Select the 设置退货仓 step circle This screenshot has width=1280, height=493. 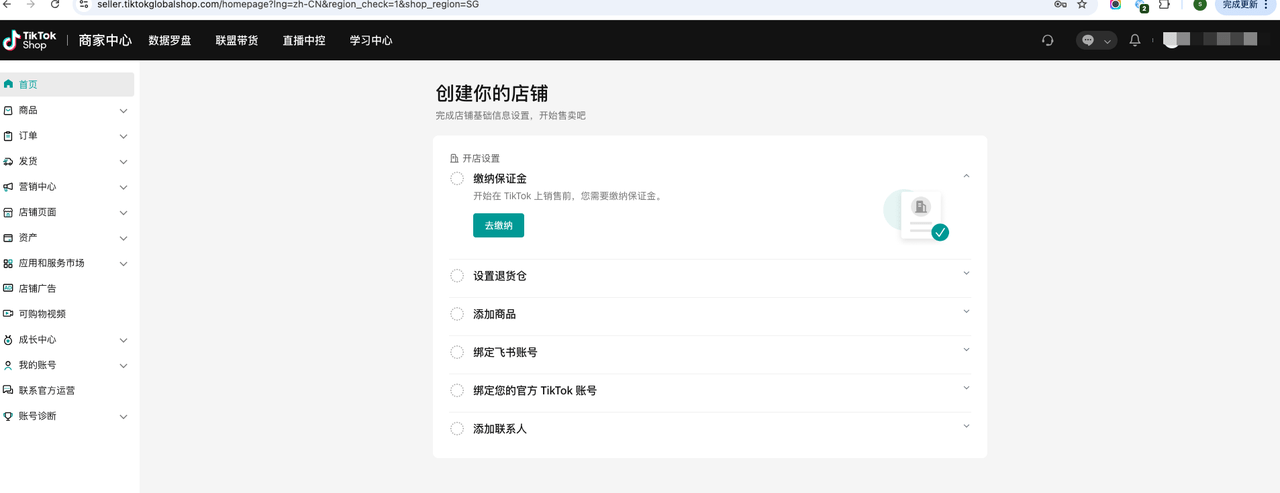tap(457, 276)
